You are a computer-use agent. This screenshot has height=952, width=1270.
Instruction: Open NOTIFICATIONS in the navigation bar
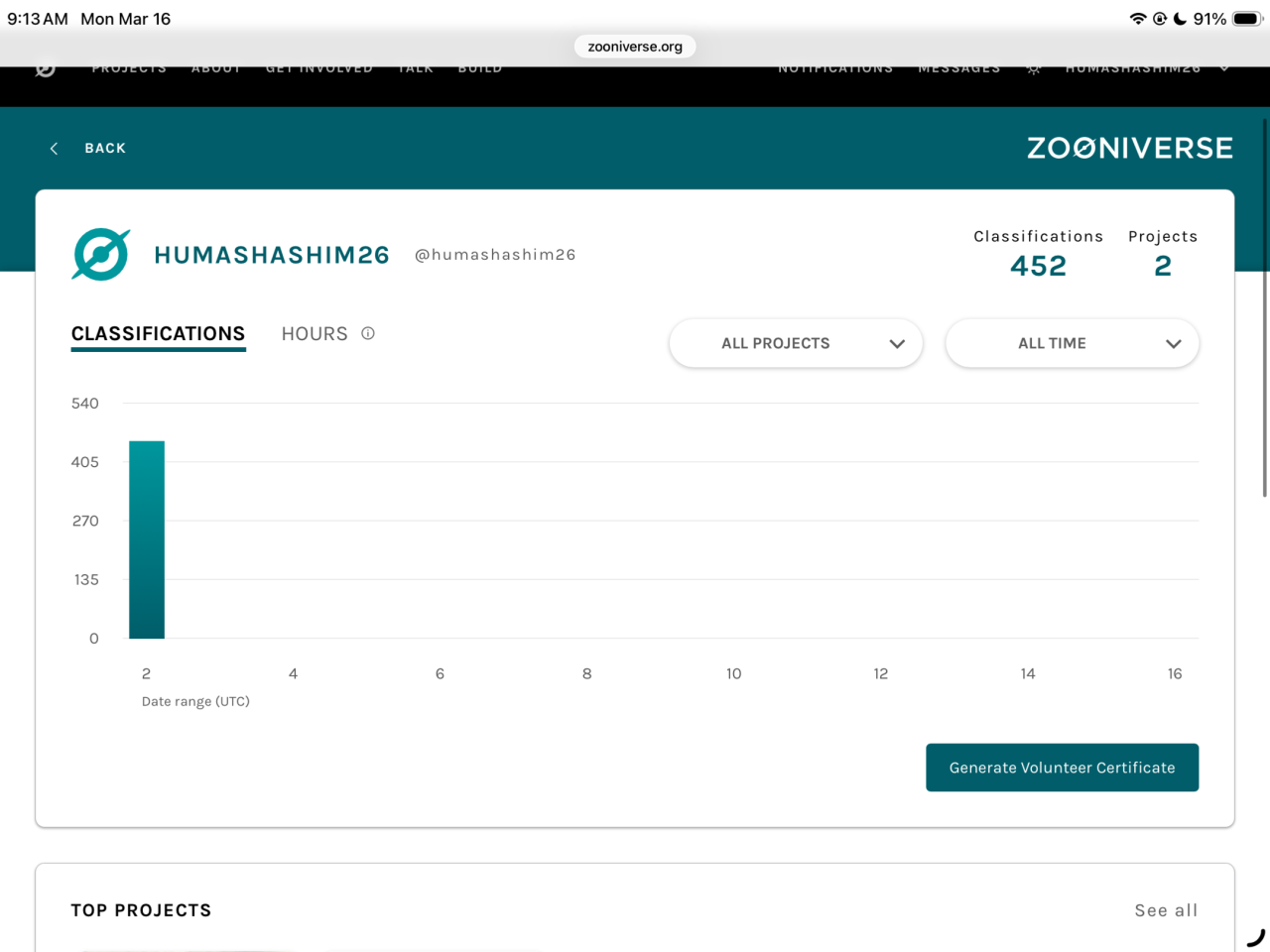[x=835, y=69]
